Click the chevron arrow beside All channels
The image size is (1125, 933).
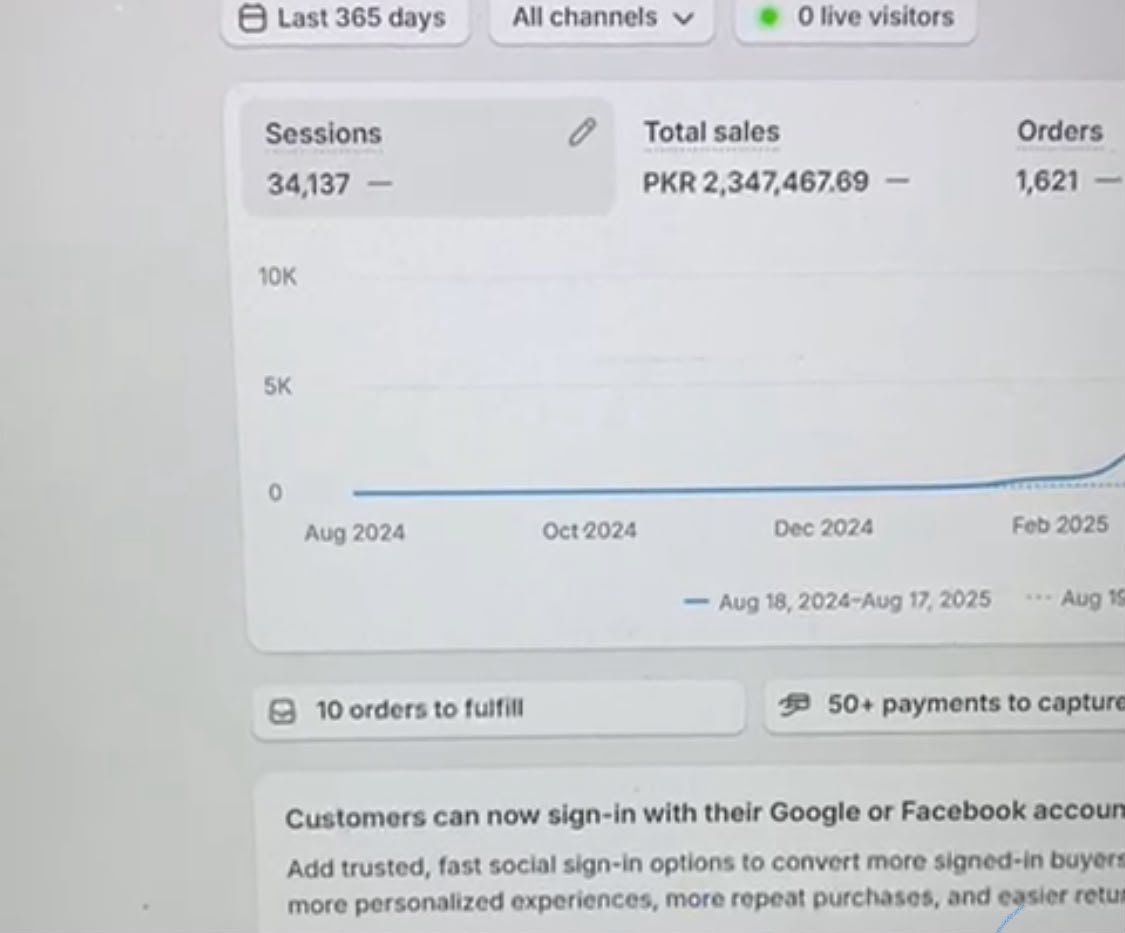(684, 19)
